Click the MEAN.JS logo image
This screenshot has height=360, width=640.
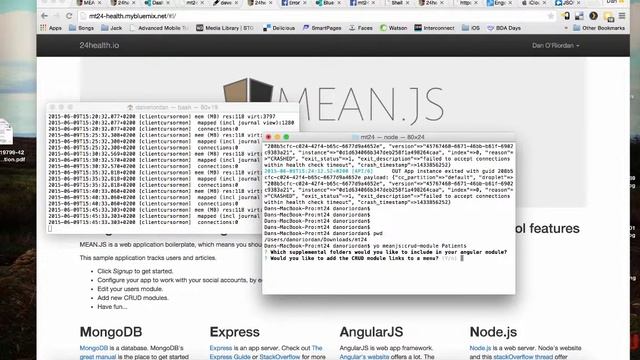(333, 102)
